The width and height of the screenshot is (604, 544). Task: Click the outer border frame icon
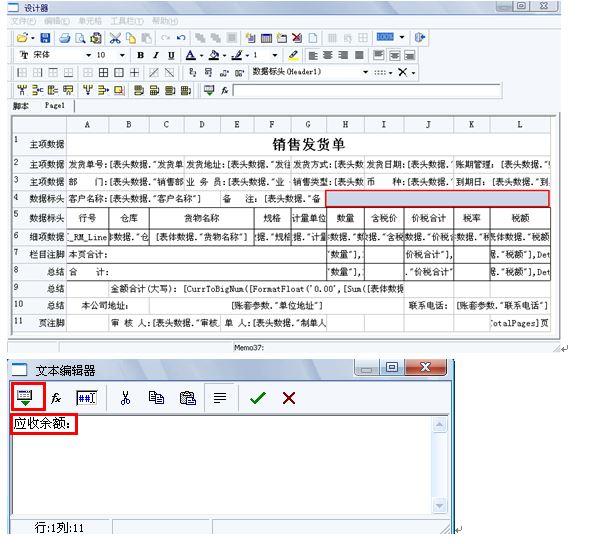point(119,72)
